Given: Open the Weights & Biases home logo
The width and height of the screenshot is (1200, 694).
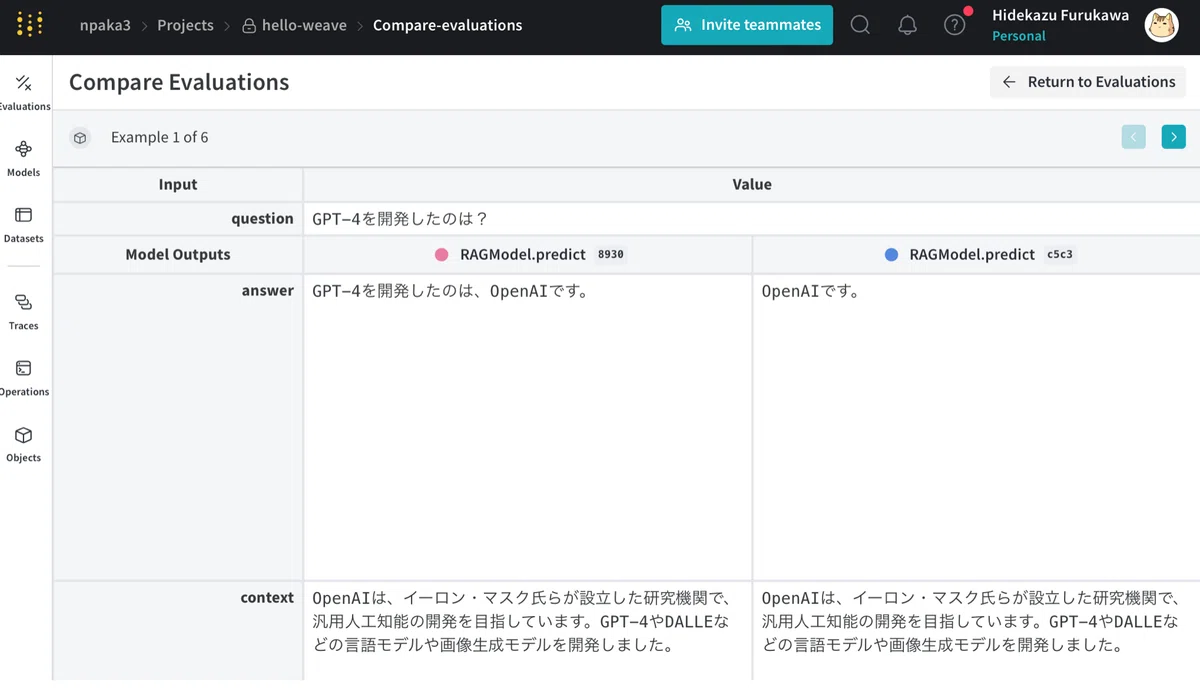Looking at the screenshot, I should (x=30, y=25).
